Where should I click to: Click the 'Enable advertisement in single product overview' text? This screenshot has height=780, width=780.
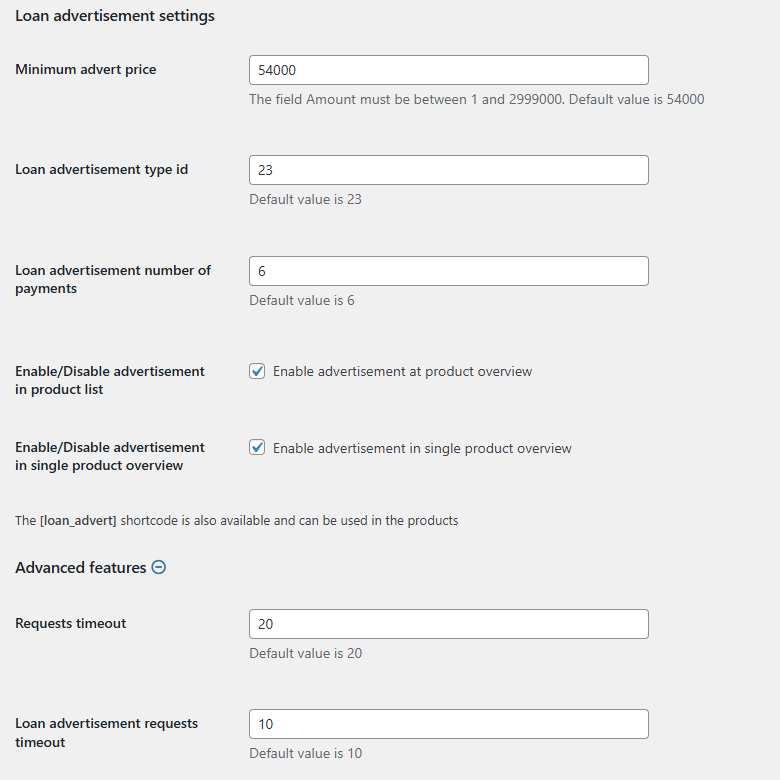pos(422,448)
